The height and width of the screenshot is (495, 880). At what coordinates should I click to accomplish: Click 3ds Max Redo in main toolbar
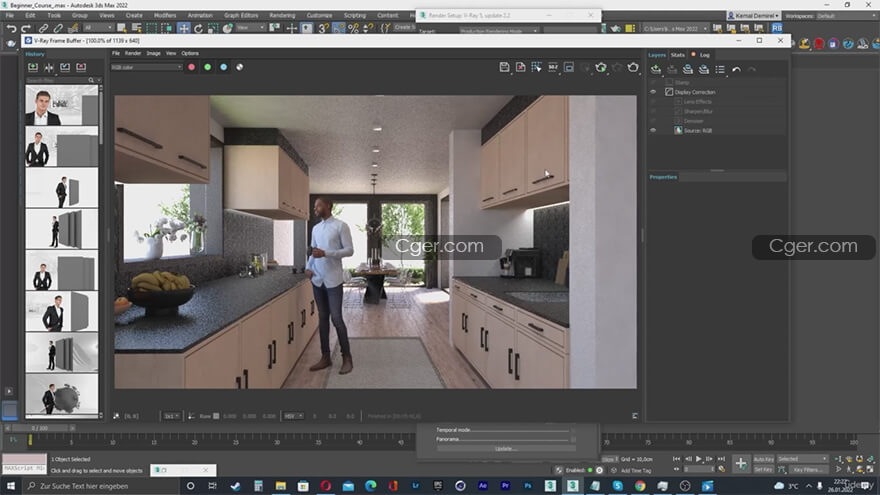pos(26,28)
